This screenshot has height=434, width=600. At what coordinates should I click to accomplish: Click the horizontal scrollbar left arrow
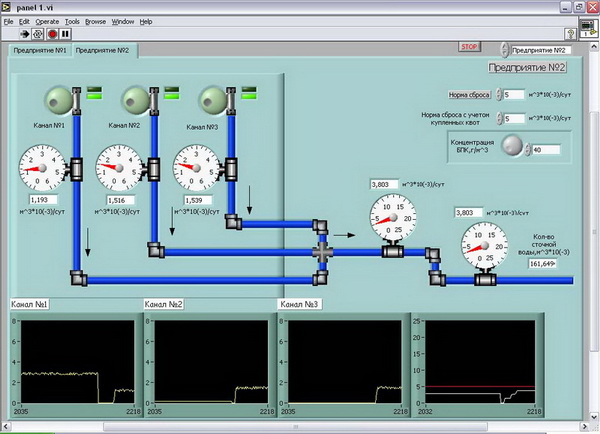[6, 426]
